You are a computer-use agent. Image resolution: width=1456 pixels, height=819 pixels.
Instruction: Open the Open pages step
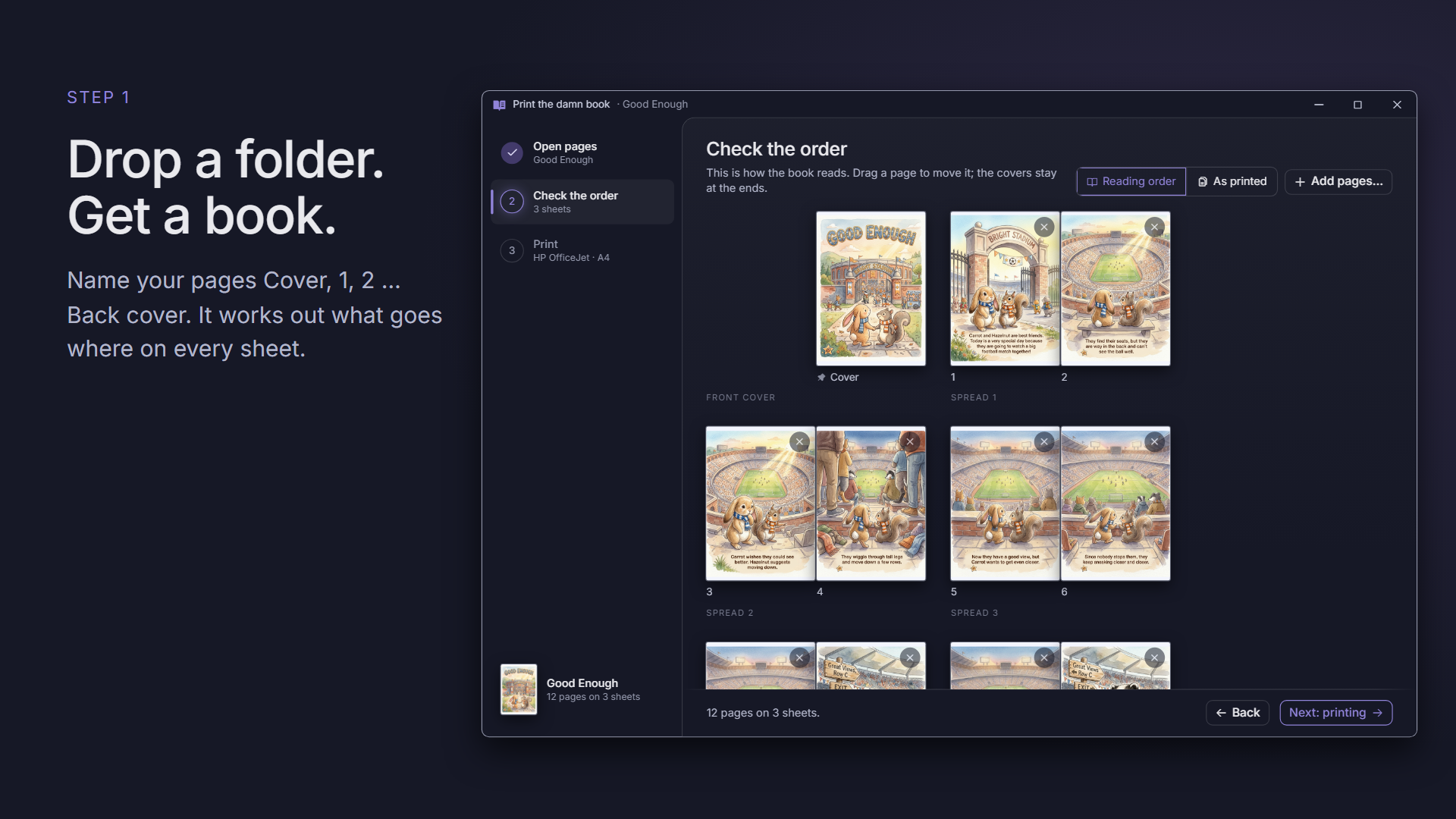[582, 152]
